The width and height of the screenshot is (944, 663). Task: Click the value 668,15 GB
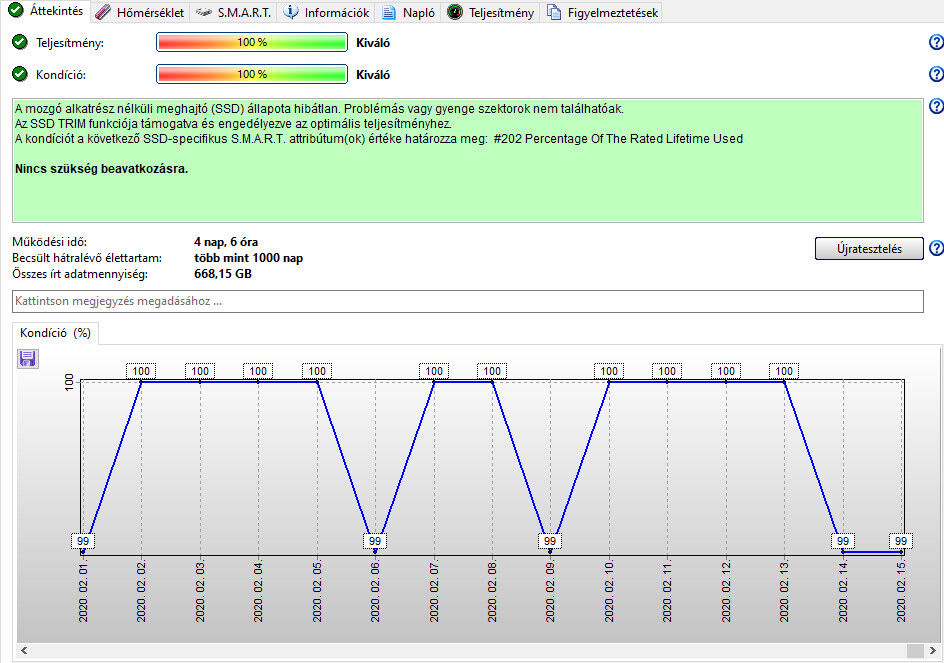coord(223,273)
